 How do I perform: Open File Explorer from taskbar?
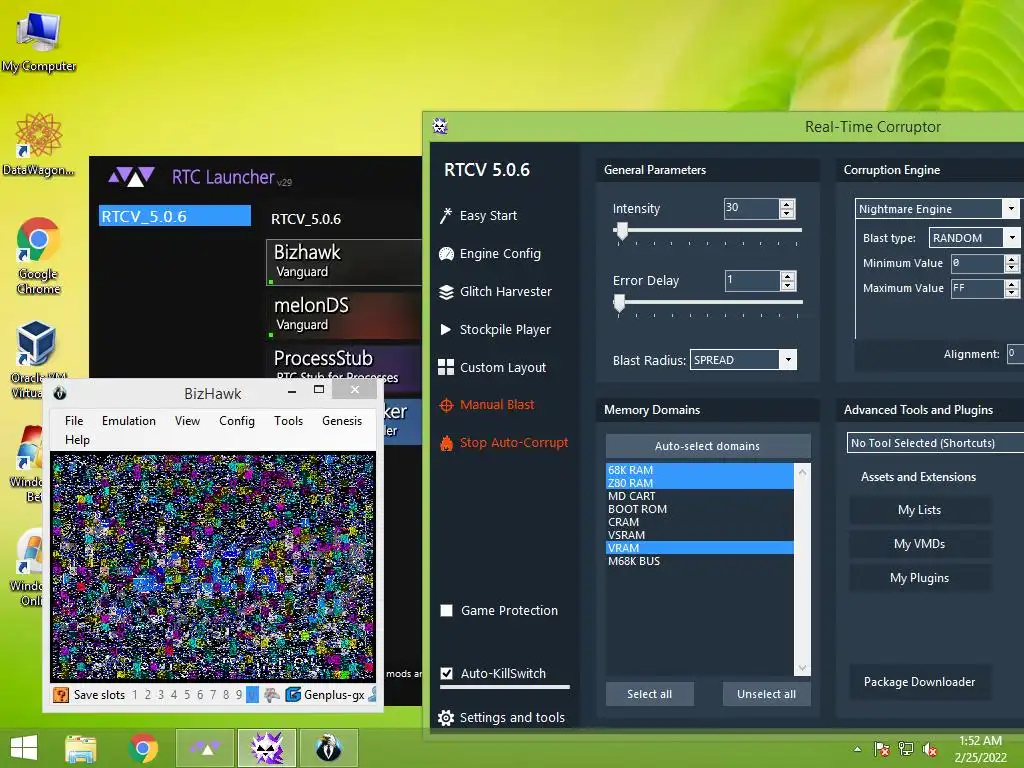[81, 748]
